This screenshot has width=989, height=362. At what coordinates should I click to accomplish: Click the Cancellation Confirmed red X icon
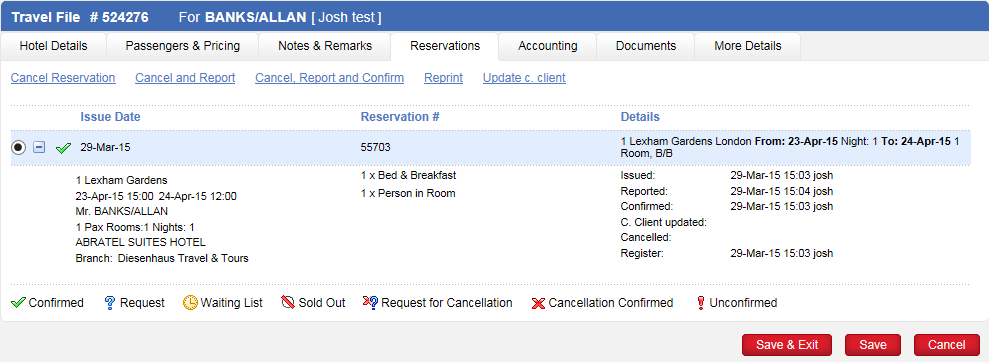(538, 303)
